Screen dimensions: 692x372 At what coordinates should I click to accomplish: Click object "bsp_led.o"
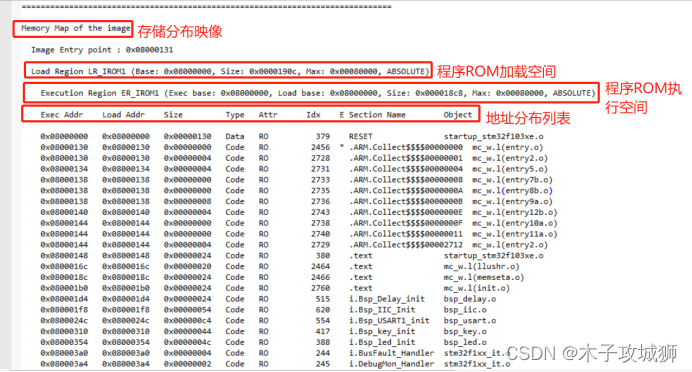465,342
